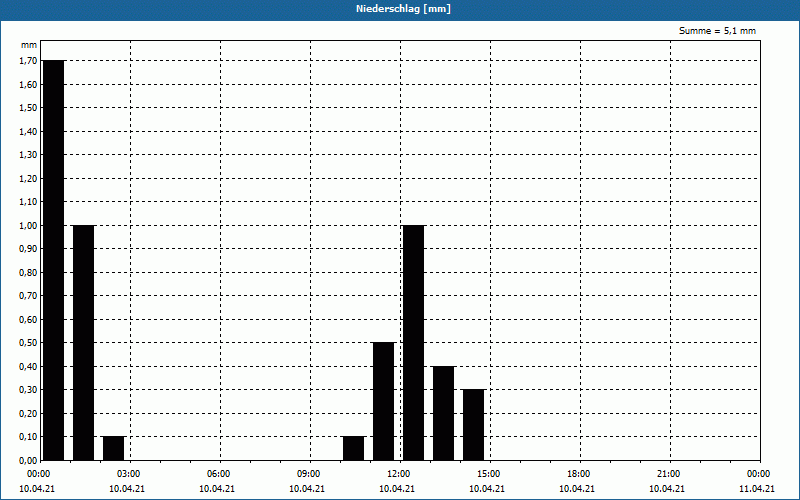
Task: Click the 1,70 mm bar starting at 00:00
Action: click(54, 260)
